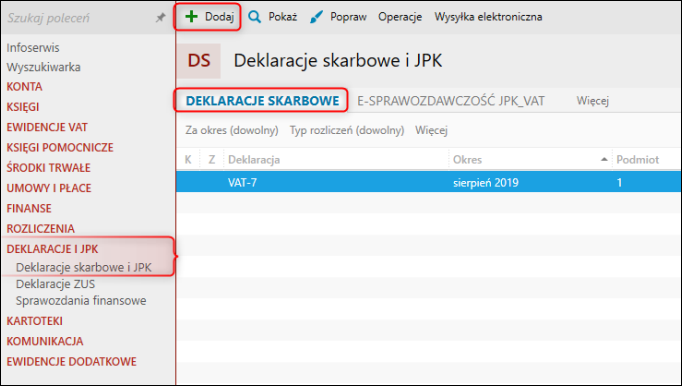The height and width of the screenshot is (386, 682).
Task: Expand the KSIĘGI POMOCNICZE section
Action: click(60, 148)
